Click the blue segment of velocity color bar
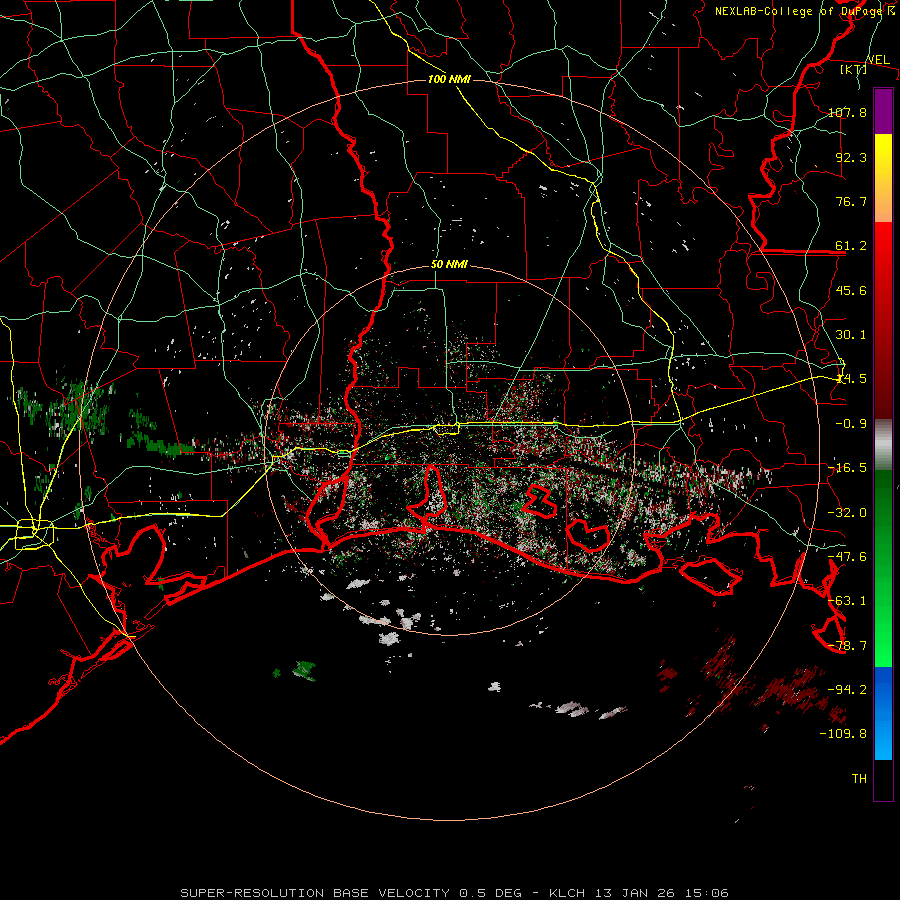The image size is (900, 900). click(x=883, y=713)
